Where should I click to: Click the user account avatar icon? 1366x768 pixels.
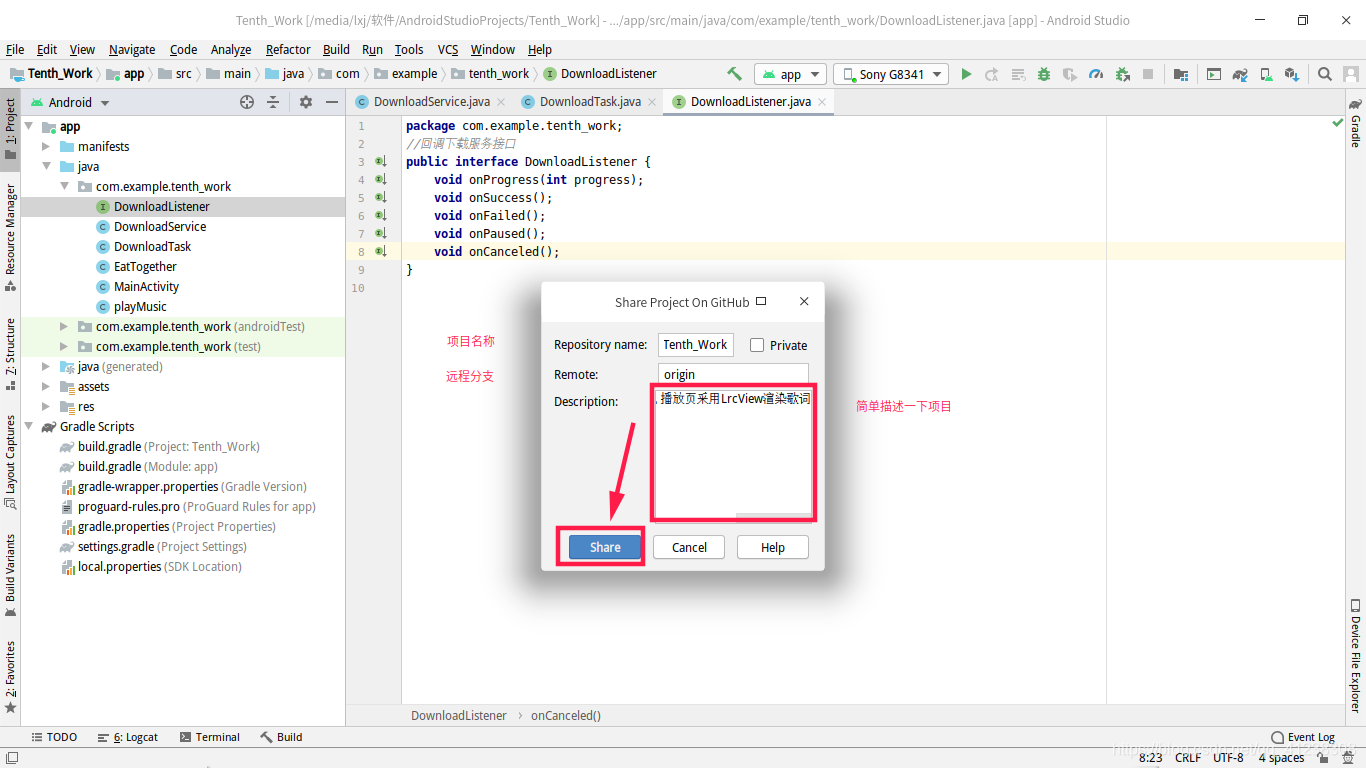pos(1350,74)
